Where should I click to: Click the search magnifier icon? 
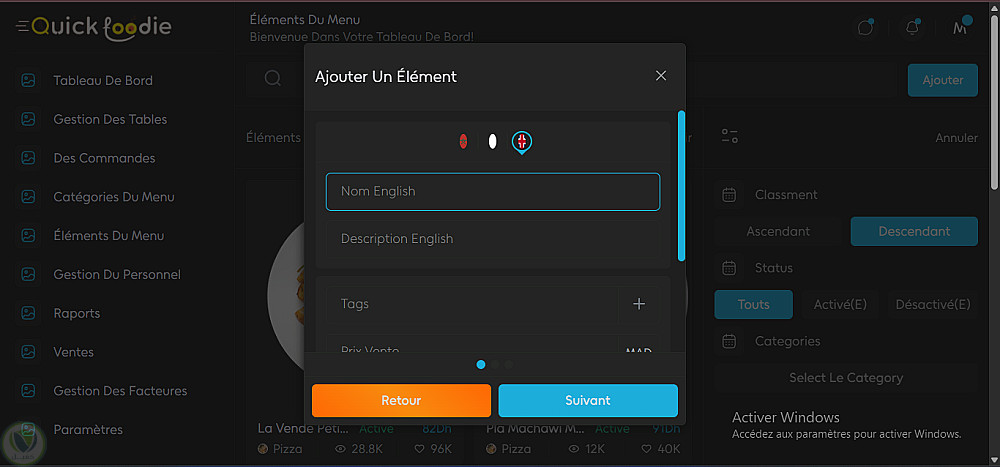point(272,78)
